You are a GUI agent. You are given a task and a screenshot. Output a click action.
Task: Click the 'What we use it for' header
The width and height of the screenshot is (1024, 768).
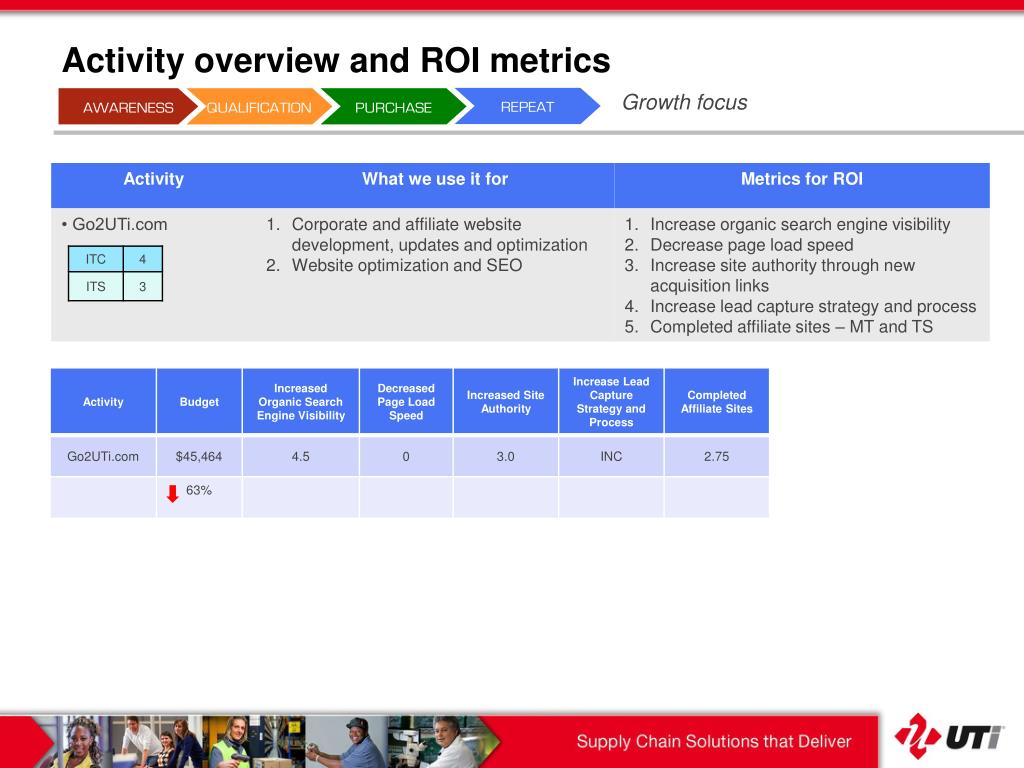435,179
